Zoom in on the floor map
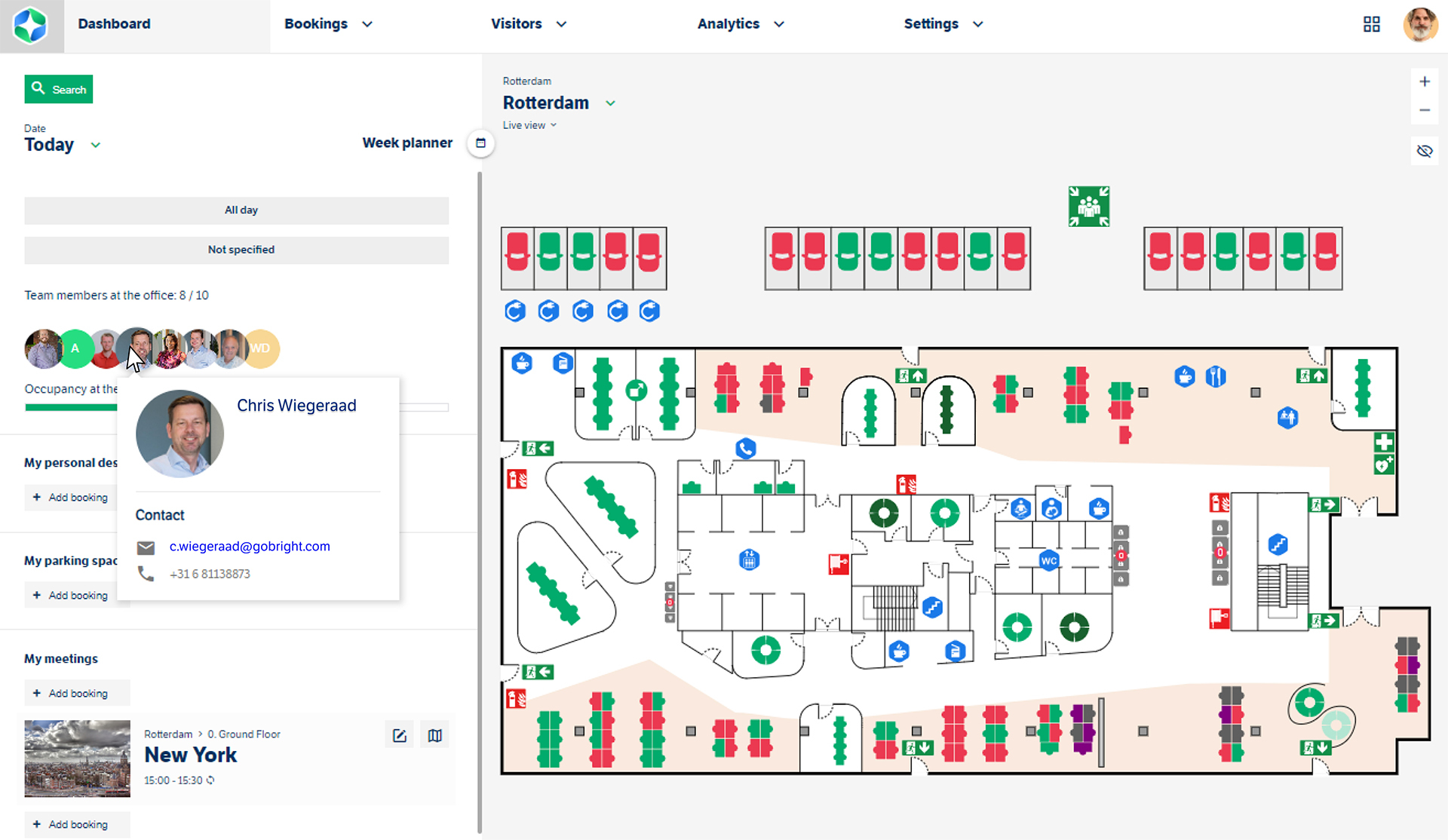This screenshot has height=840, width=1448. coord(1424,81)
